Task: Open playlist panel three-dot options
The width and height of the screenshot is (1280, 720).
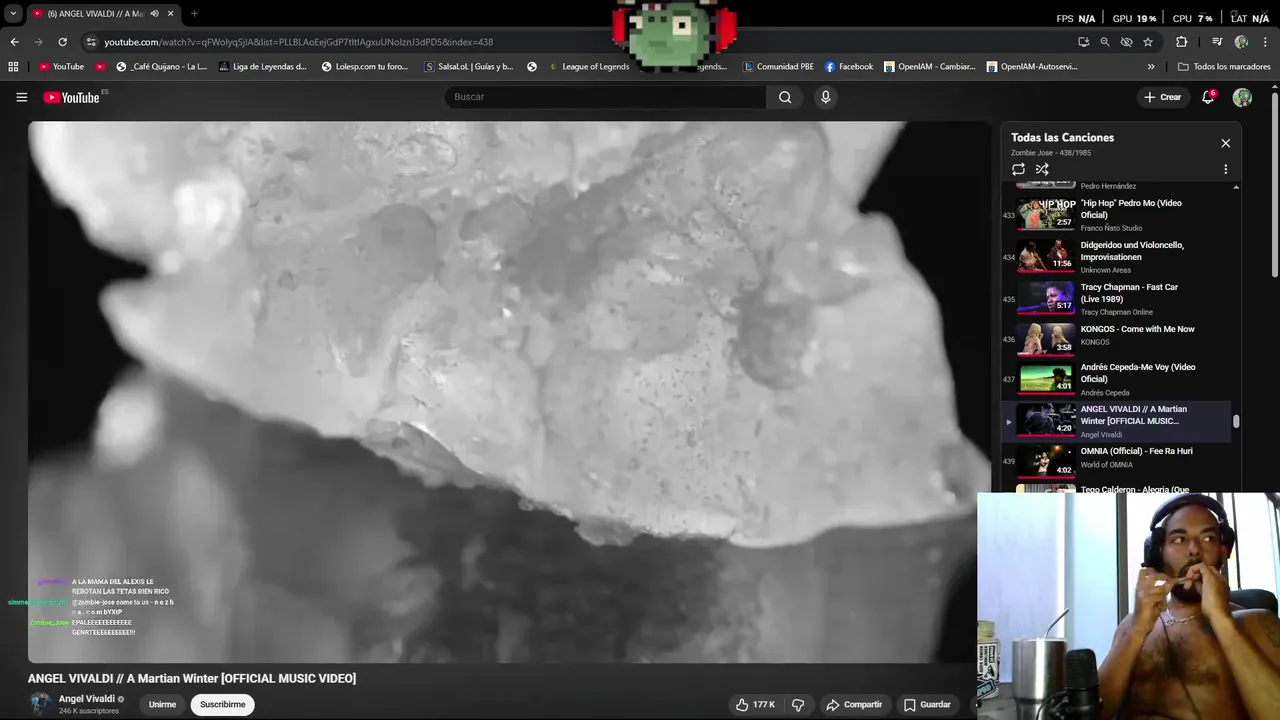Action: click(x=1225, y=170)
